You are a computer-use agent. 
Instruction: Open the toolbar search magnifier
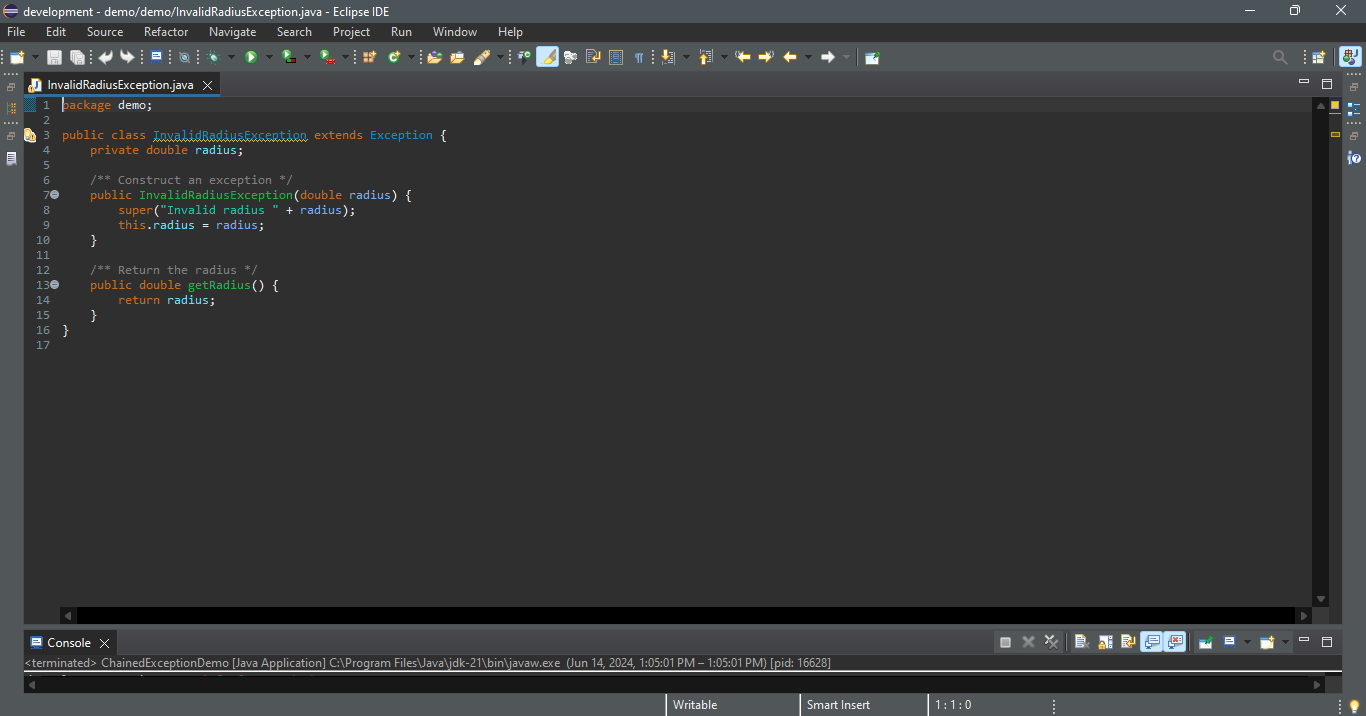pyautogui.click(x=1280, y=58)
